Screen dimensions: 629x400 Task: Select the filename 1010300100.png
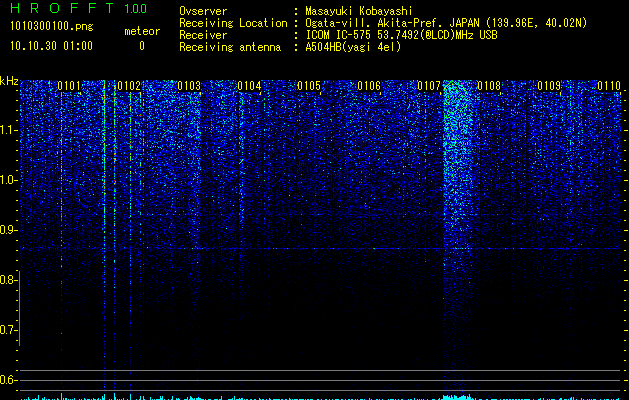pyautogui.click(x=52, y=27)
